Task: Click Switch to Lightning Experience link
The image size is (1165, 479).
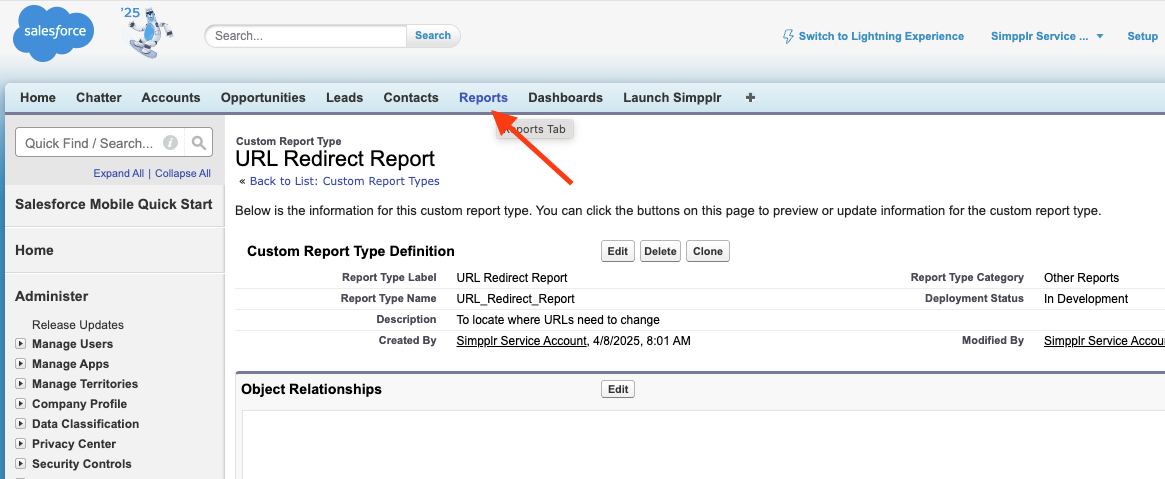Action: point(881,36)
